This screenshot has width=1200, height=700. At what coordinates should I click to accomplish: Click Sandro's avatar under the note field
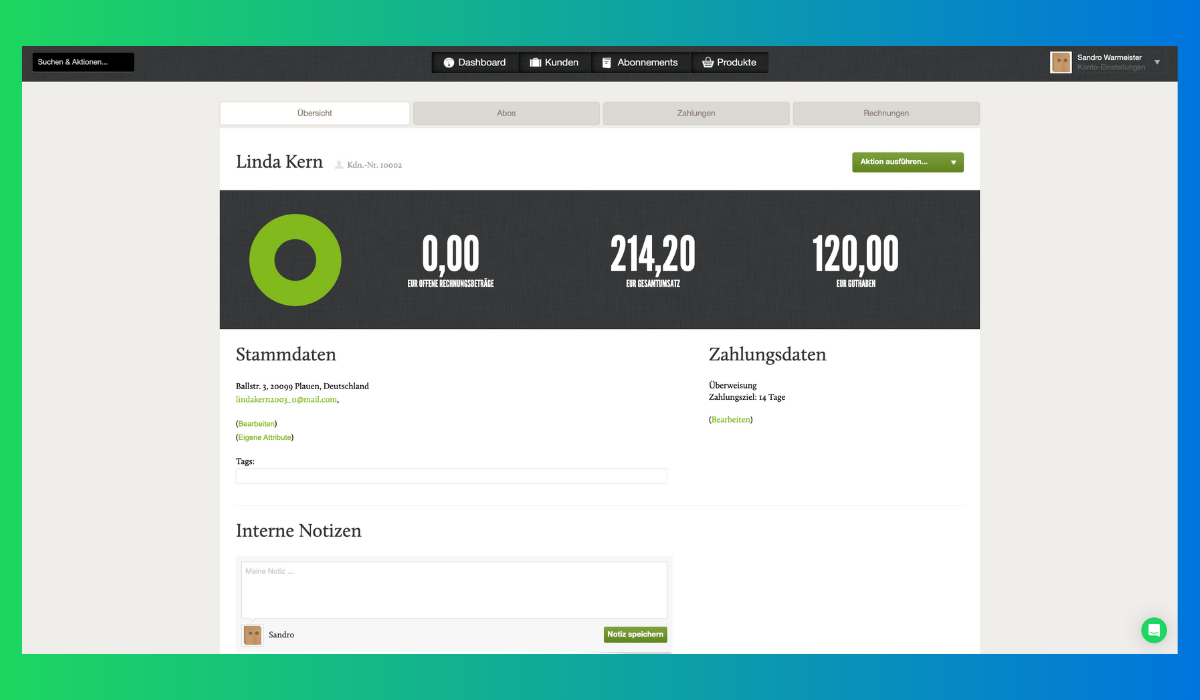[x=253, y=635]
